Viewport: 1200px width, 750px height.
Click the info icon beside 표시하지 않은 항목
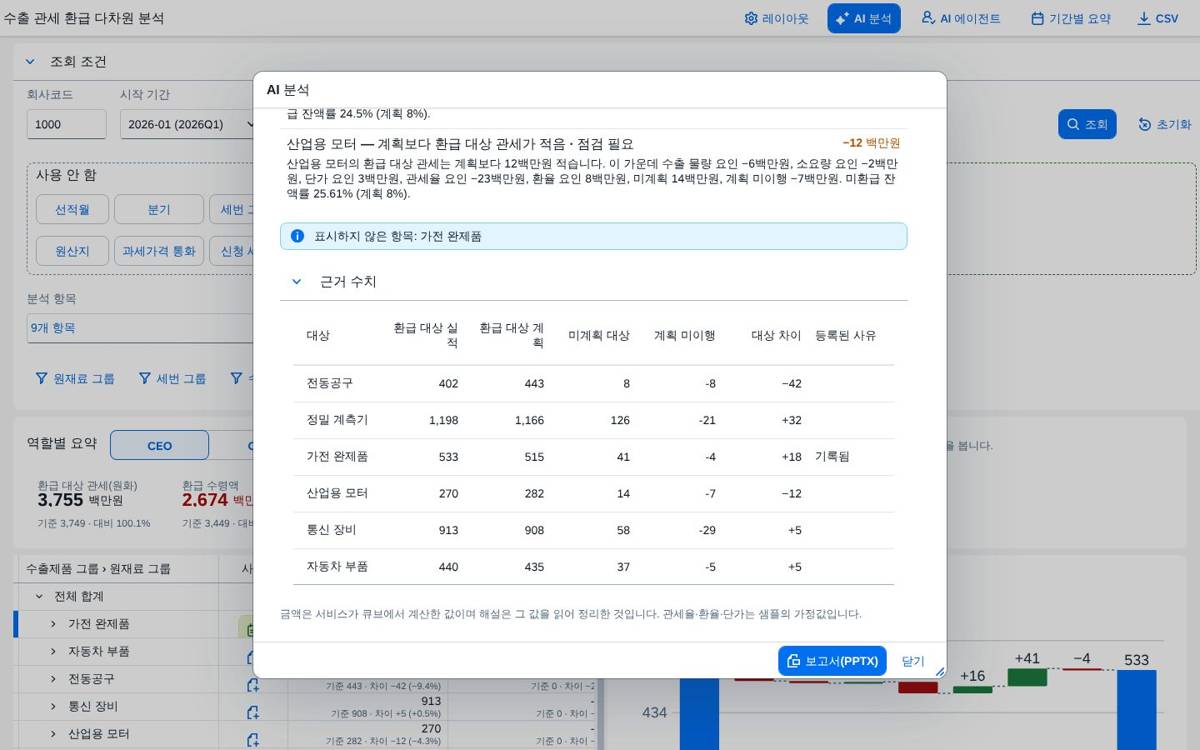coord(297,236)
